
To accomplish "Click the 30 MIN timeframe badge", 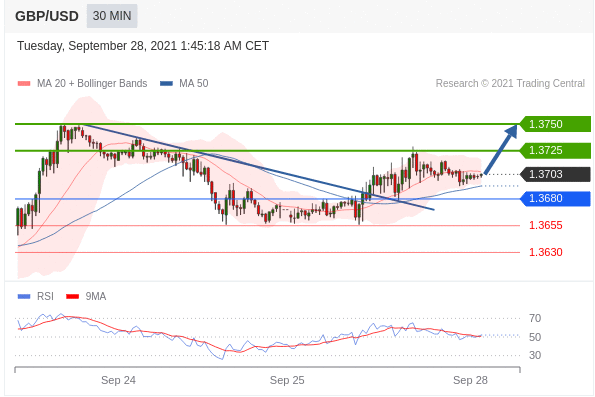I will coord(112,16).
